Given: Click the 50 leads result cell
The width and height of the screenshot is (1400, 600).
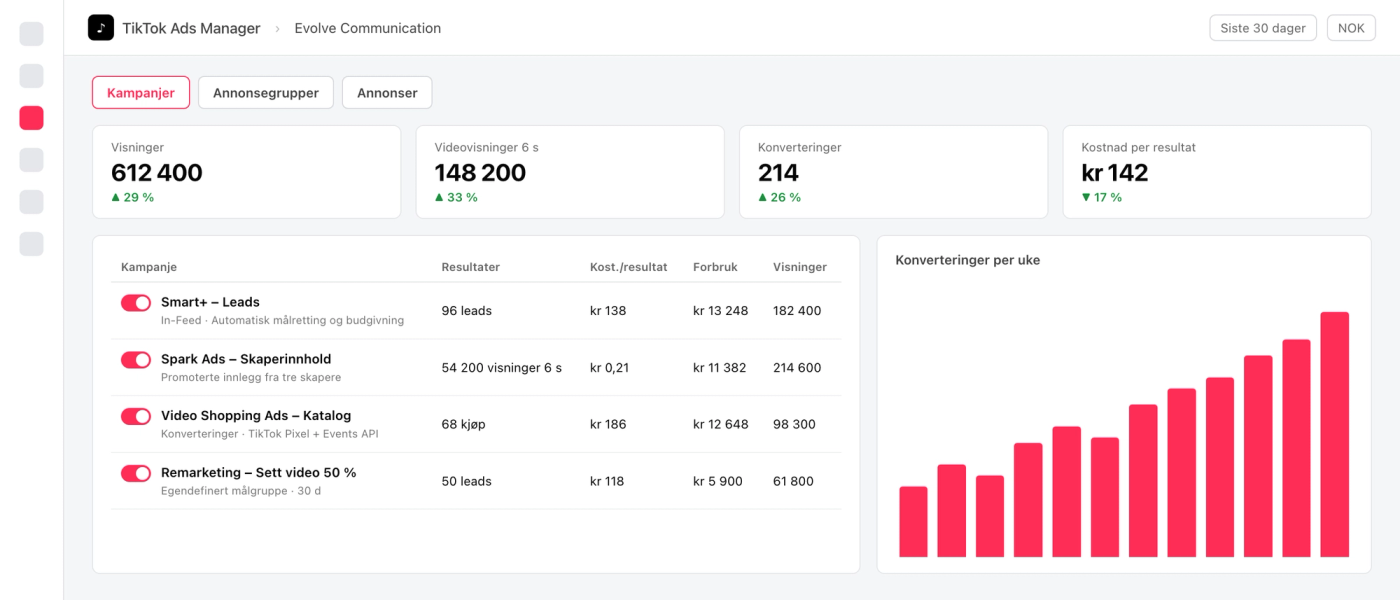Looking at the screenshot, I should tap(467, 481).
